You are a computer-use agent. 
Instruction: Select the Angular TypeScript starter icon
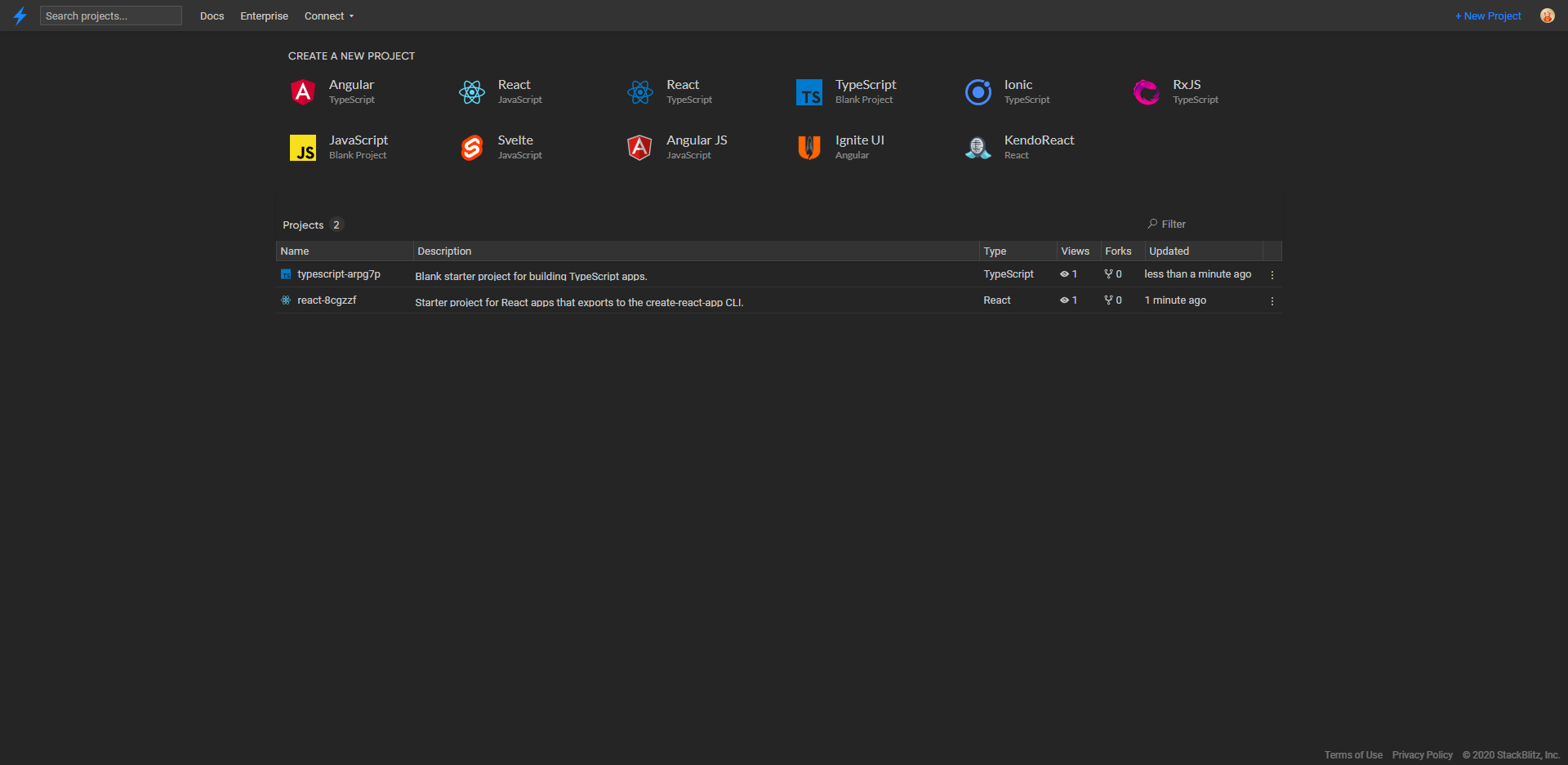pos(303,92)
